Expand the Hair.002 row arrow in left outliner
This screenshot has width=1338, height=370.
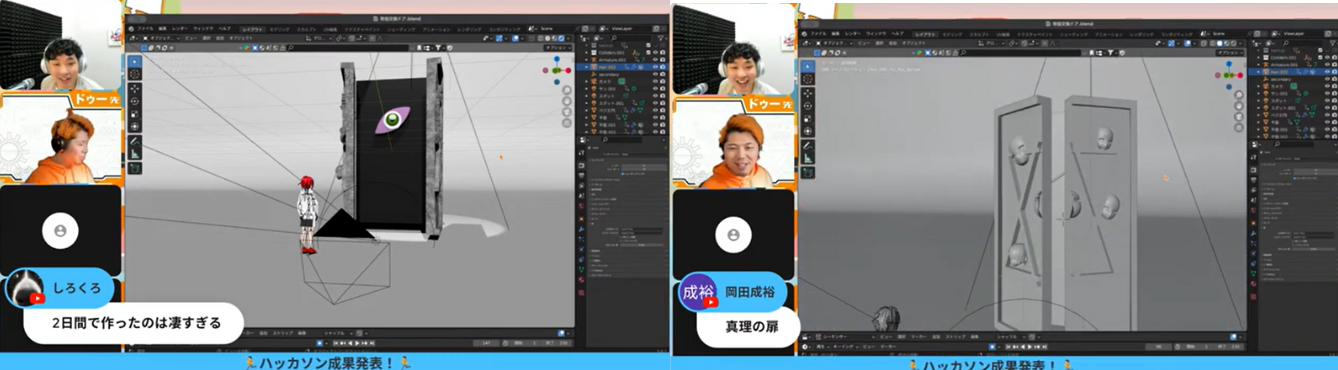[586, 67]
